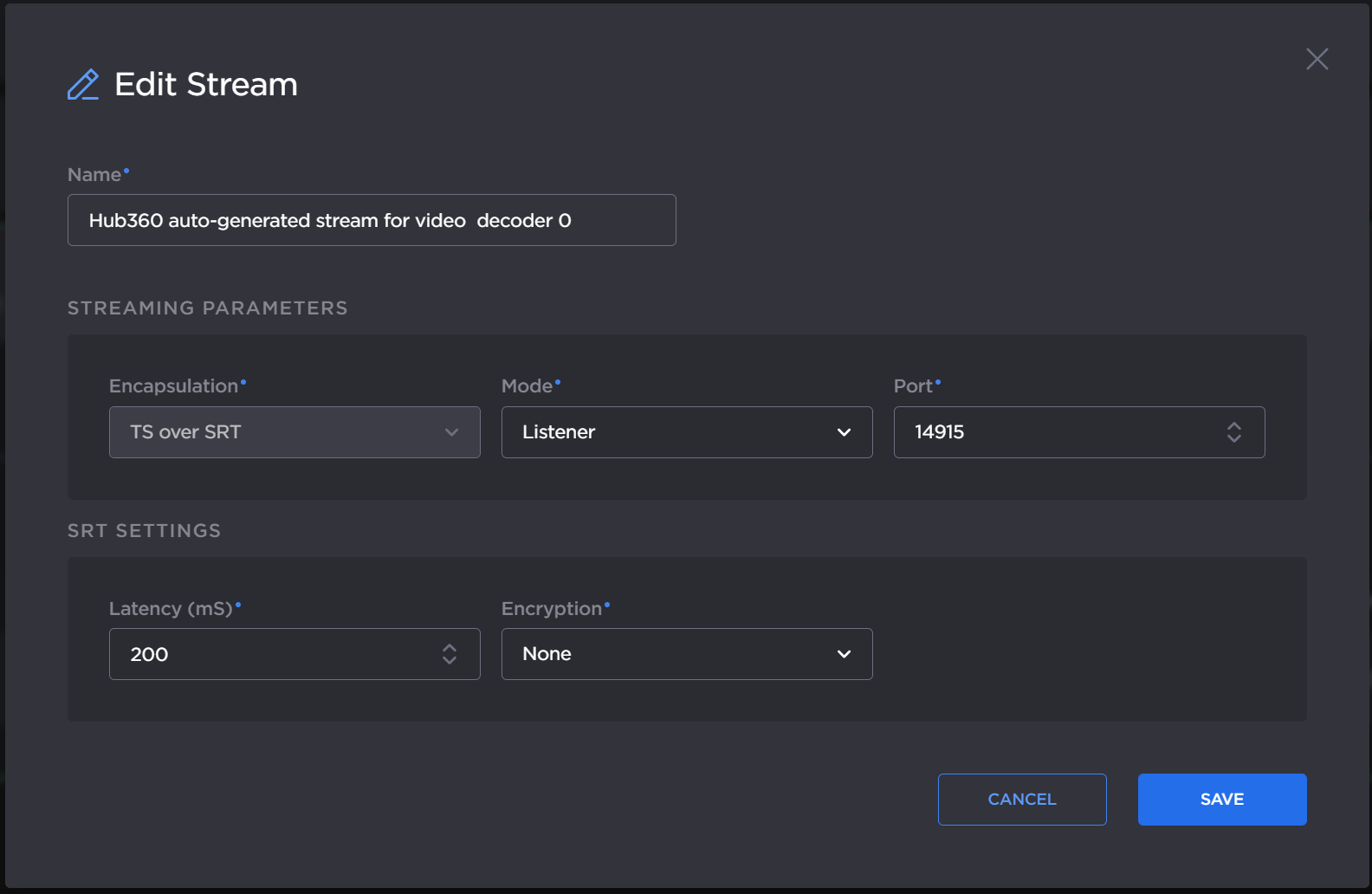
Task: Increase Port using the up arrow
Action: pos(1234,425)
